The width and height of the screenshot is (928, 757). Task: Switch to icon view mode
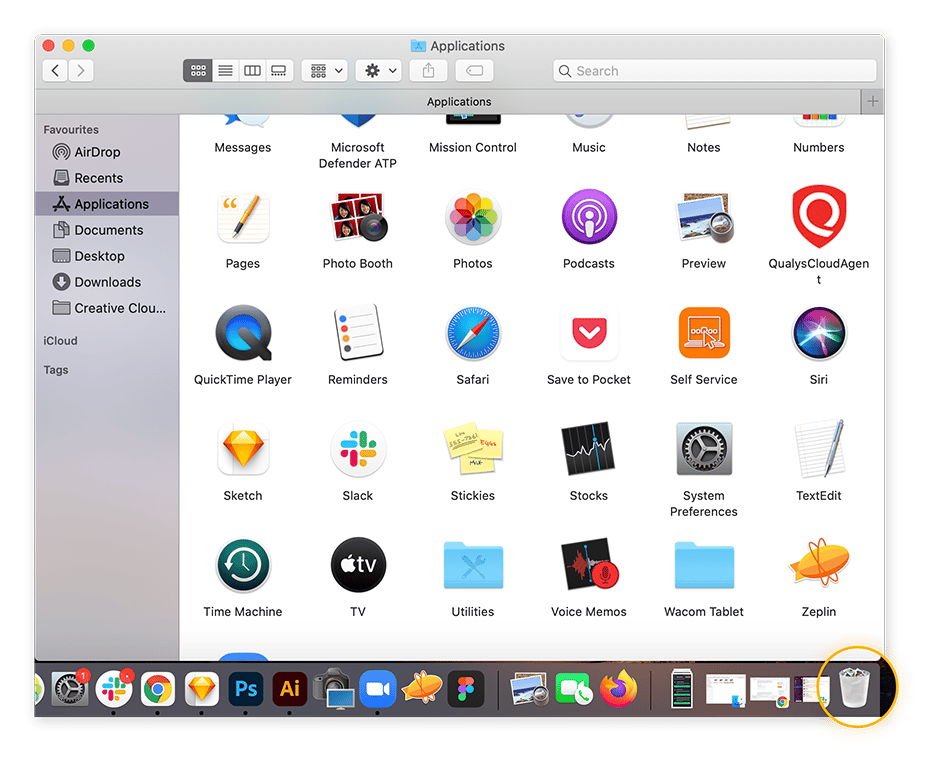coord(197,71)
